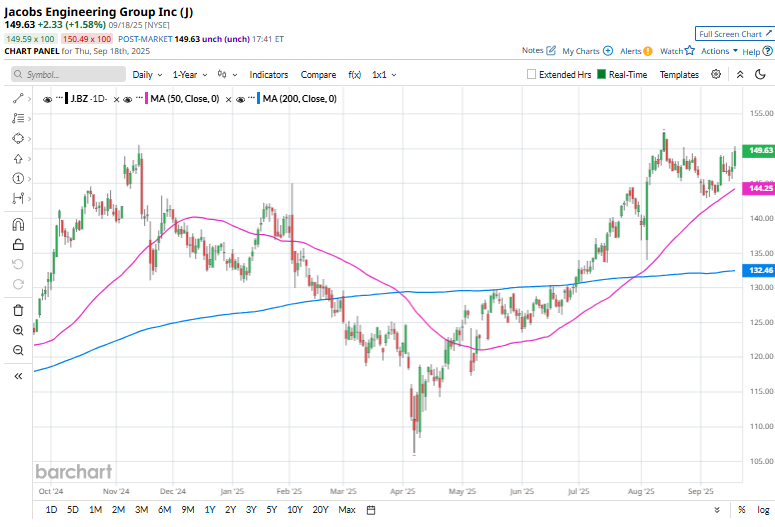This screenshot has width=775, height=527.
Task: Open the f(x) expressions menu
Action: [354, 75]
